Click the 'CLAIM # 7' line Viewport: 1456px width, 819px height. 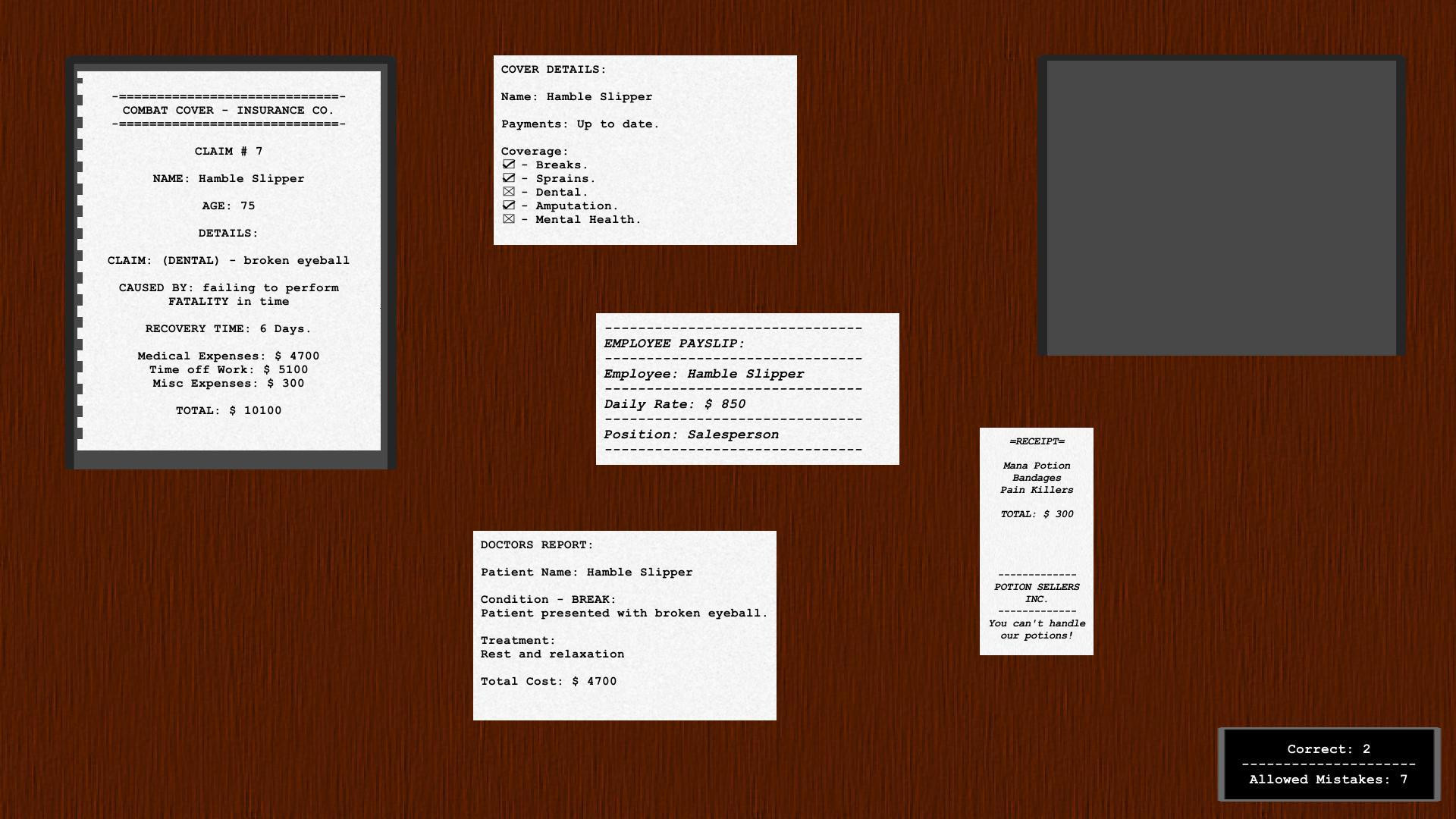tap(228, 151)
